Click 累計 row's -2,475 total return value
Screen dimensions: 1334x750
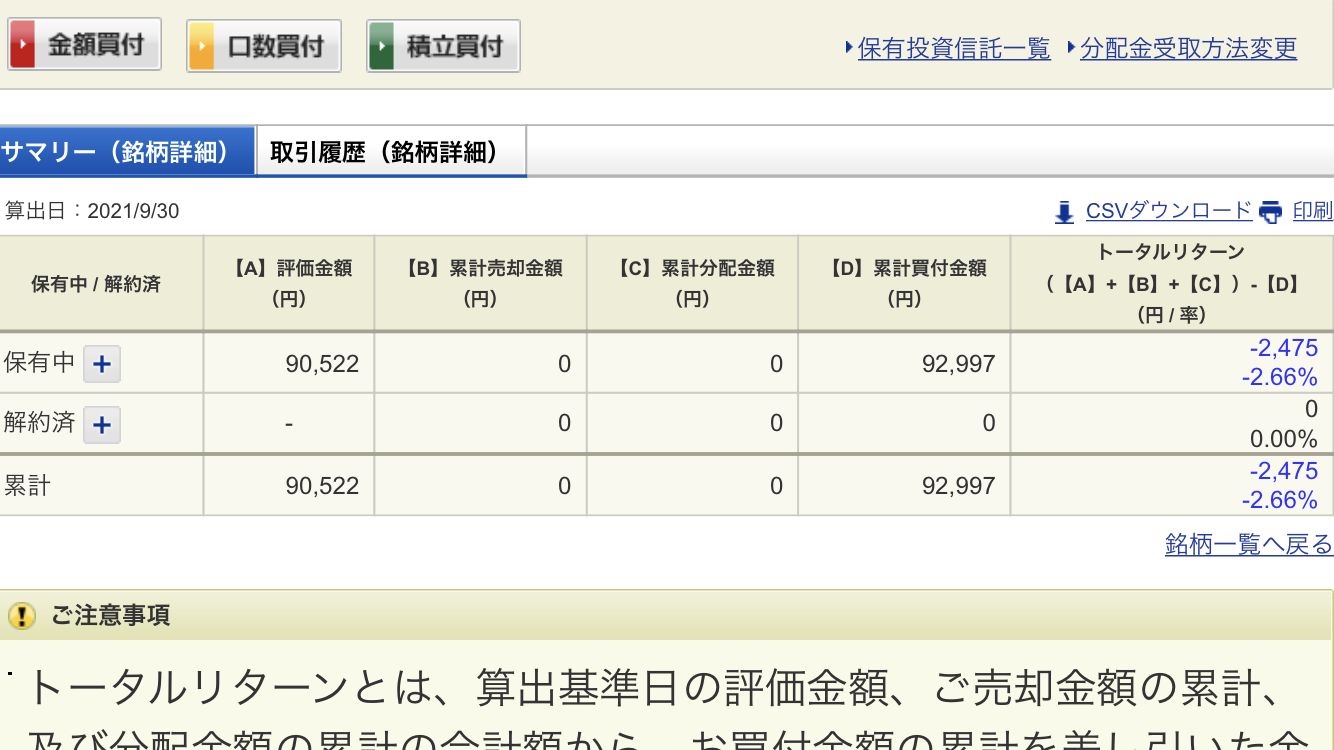pyautogui.click(x=1284, y=471)
